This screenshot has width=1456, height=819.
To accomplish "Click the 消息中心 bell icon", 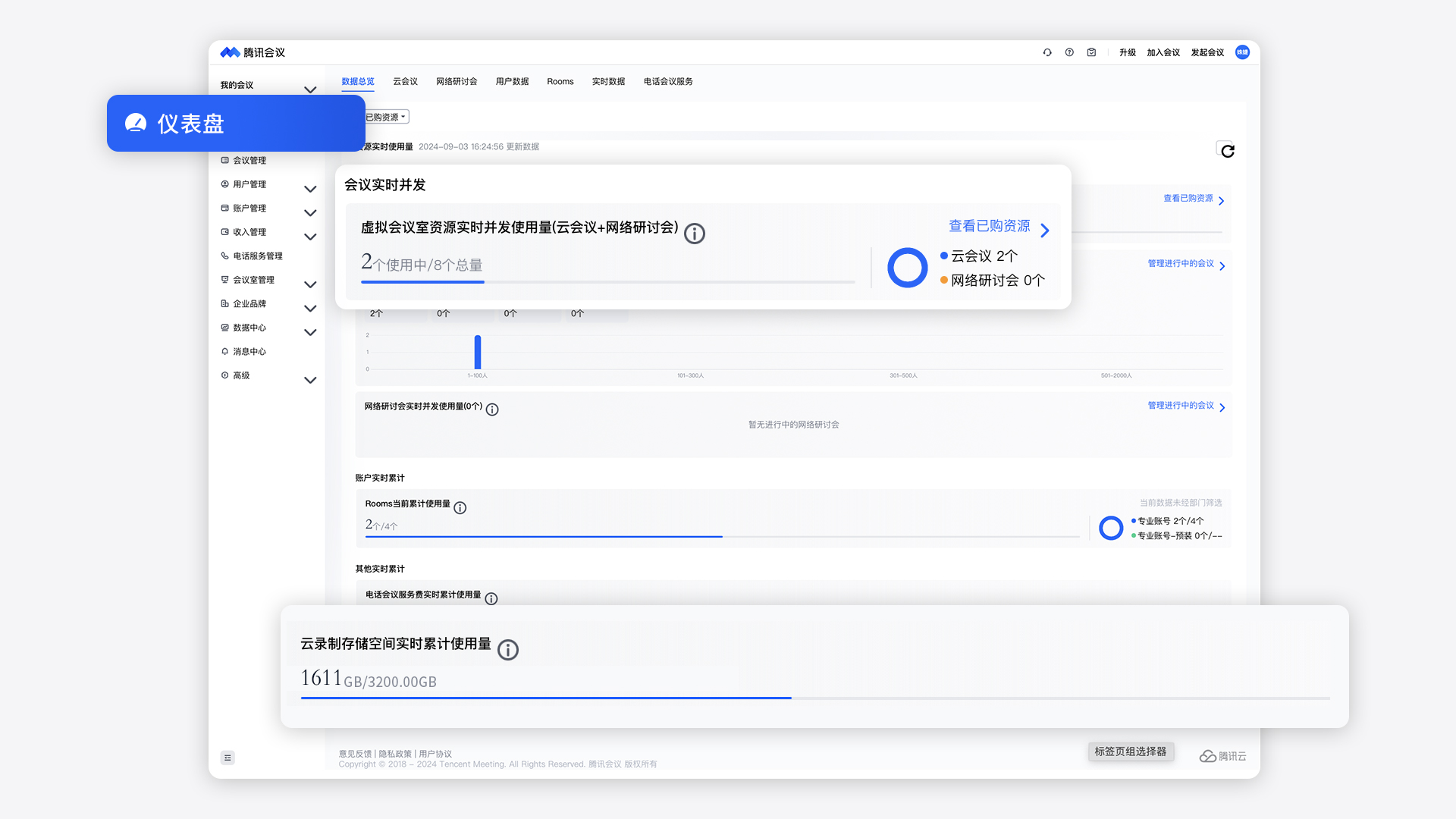I will coord(224,351).
